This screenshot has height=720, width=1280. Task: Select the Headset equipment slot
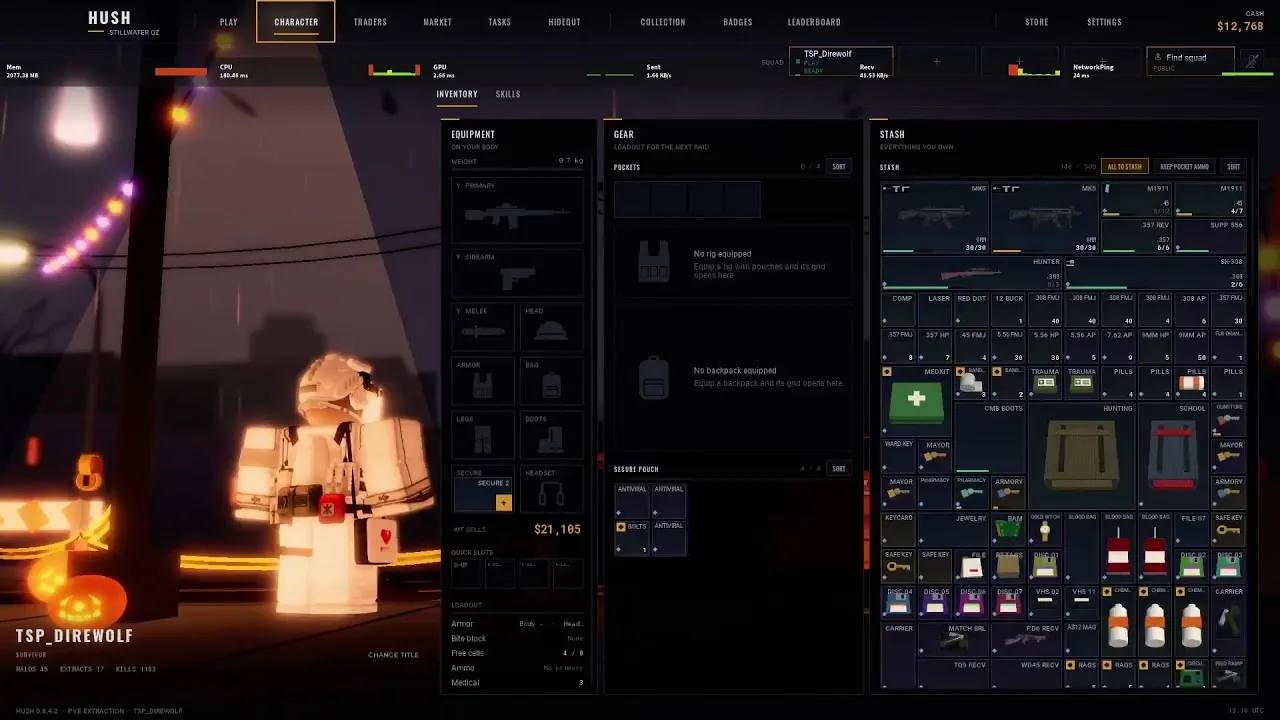[x=552, y=490]
